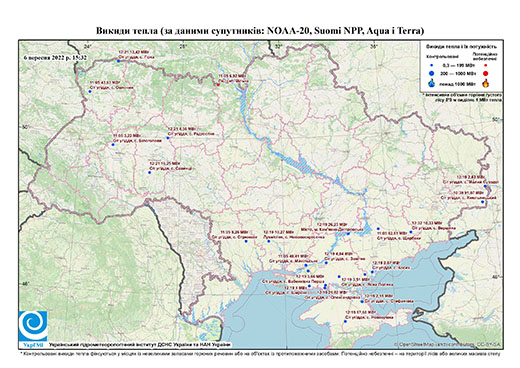This screenshot has width=520, height=368.
Task: Click the blue marker labeled 13.42 MW
Action: 118,61
